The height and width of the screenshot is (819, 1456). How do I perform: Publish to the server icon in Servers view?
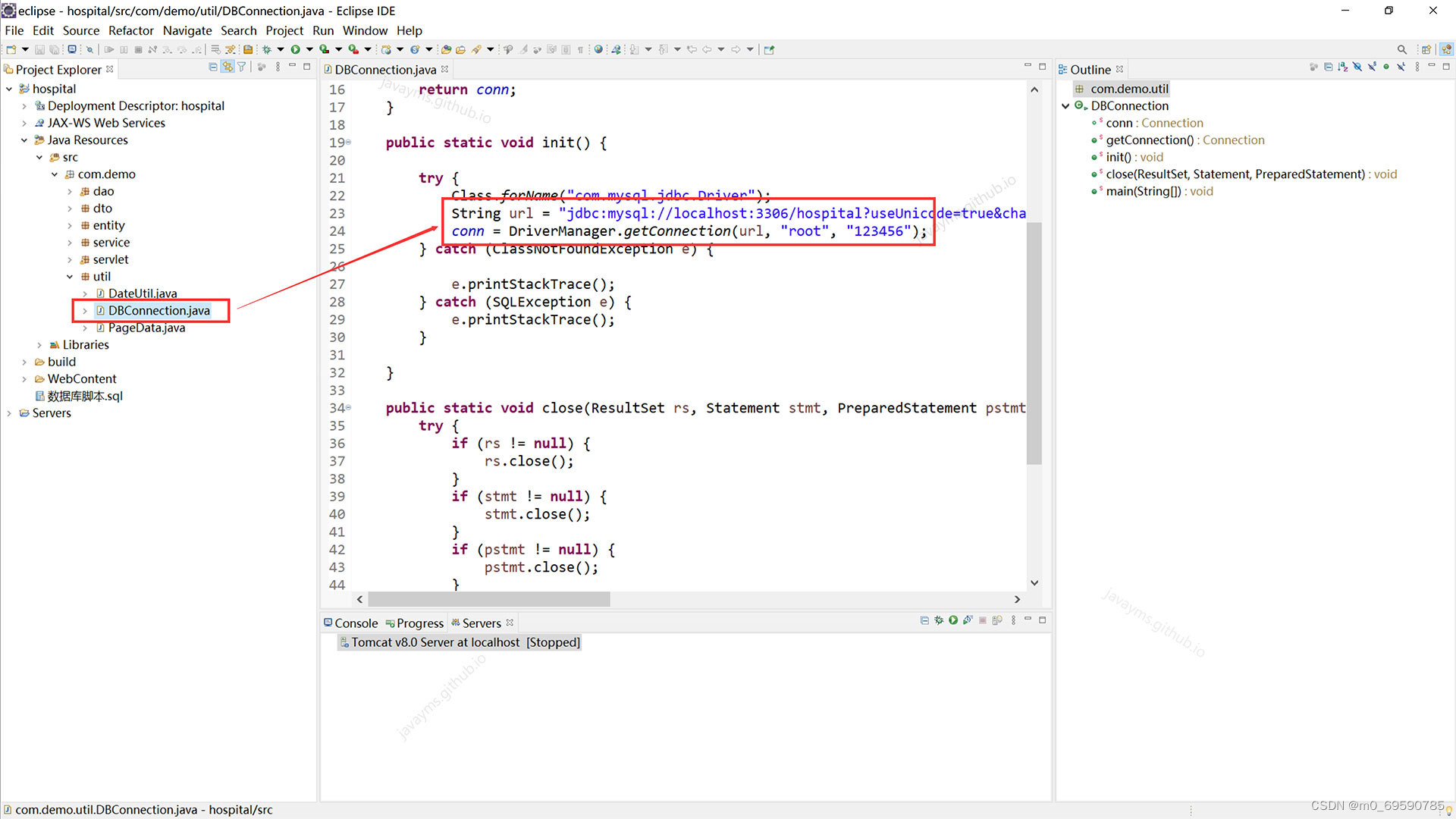click(x=996, y=620)
